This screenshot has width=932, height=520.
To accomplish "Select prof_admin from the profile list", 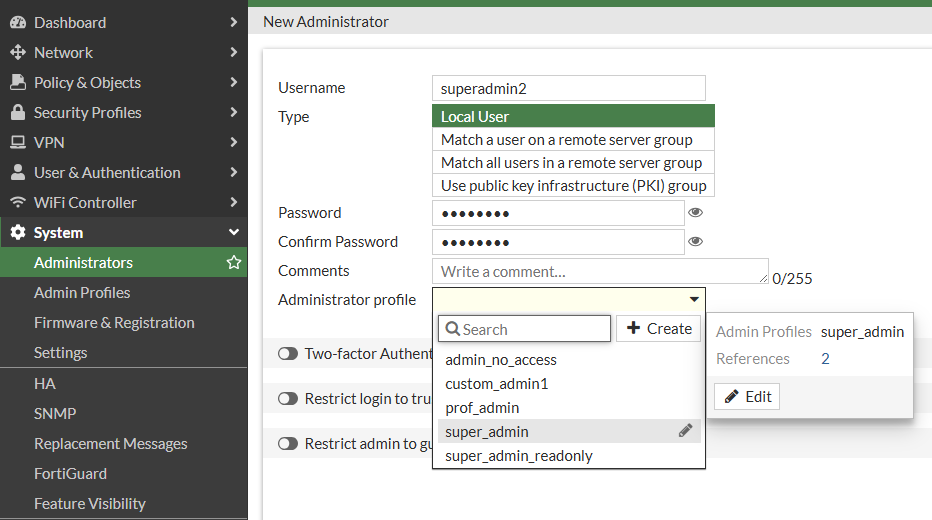I will pos(482,408).
